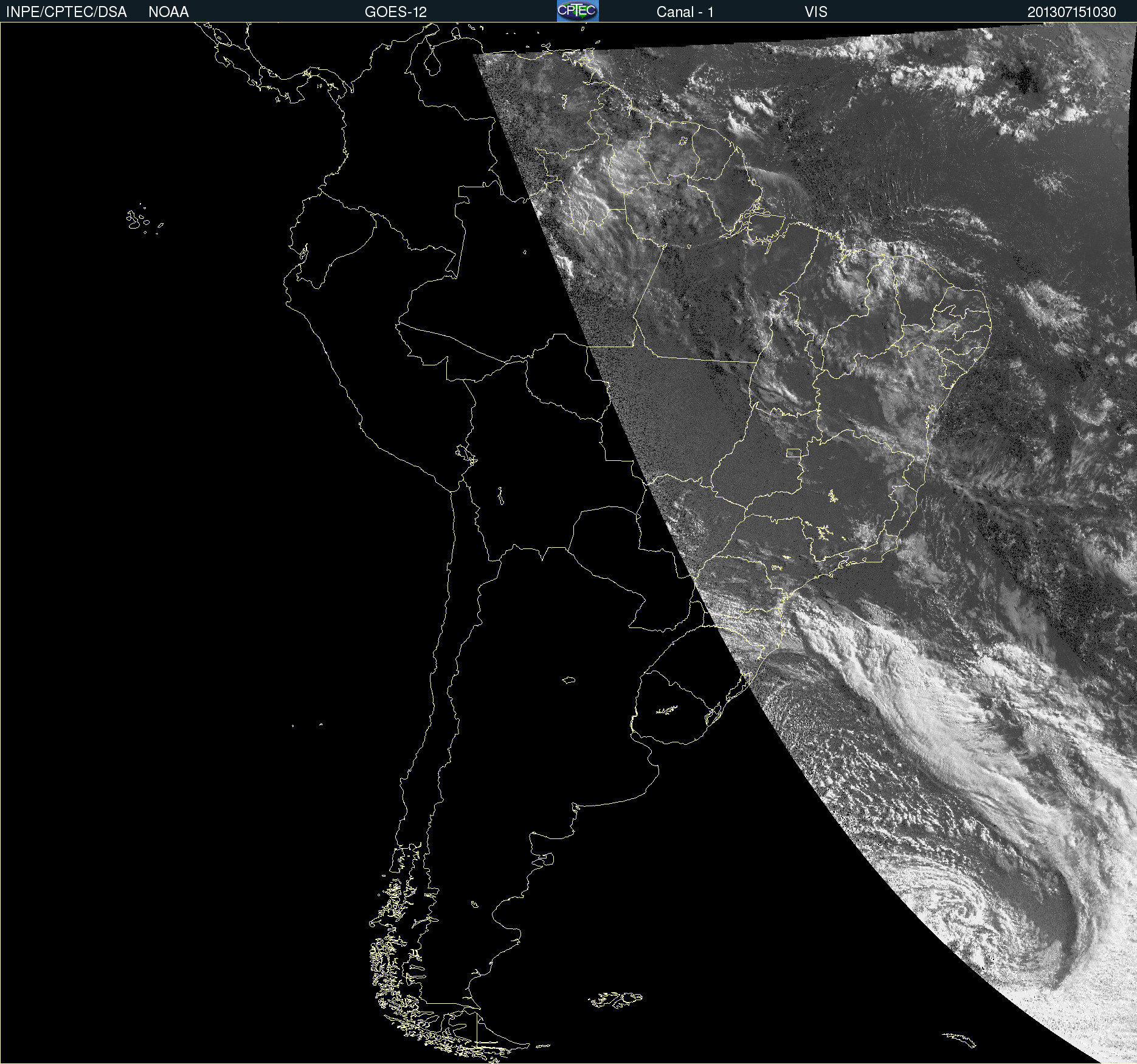Select the 'Canal - 1' channel label
Viewport: 1137px width, 1064px height.
point(685,12)
